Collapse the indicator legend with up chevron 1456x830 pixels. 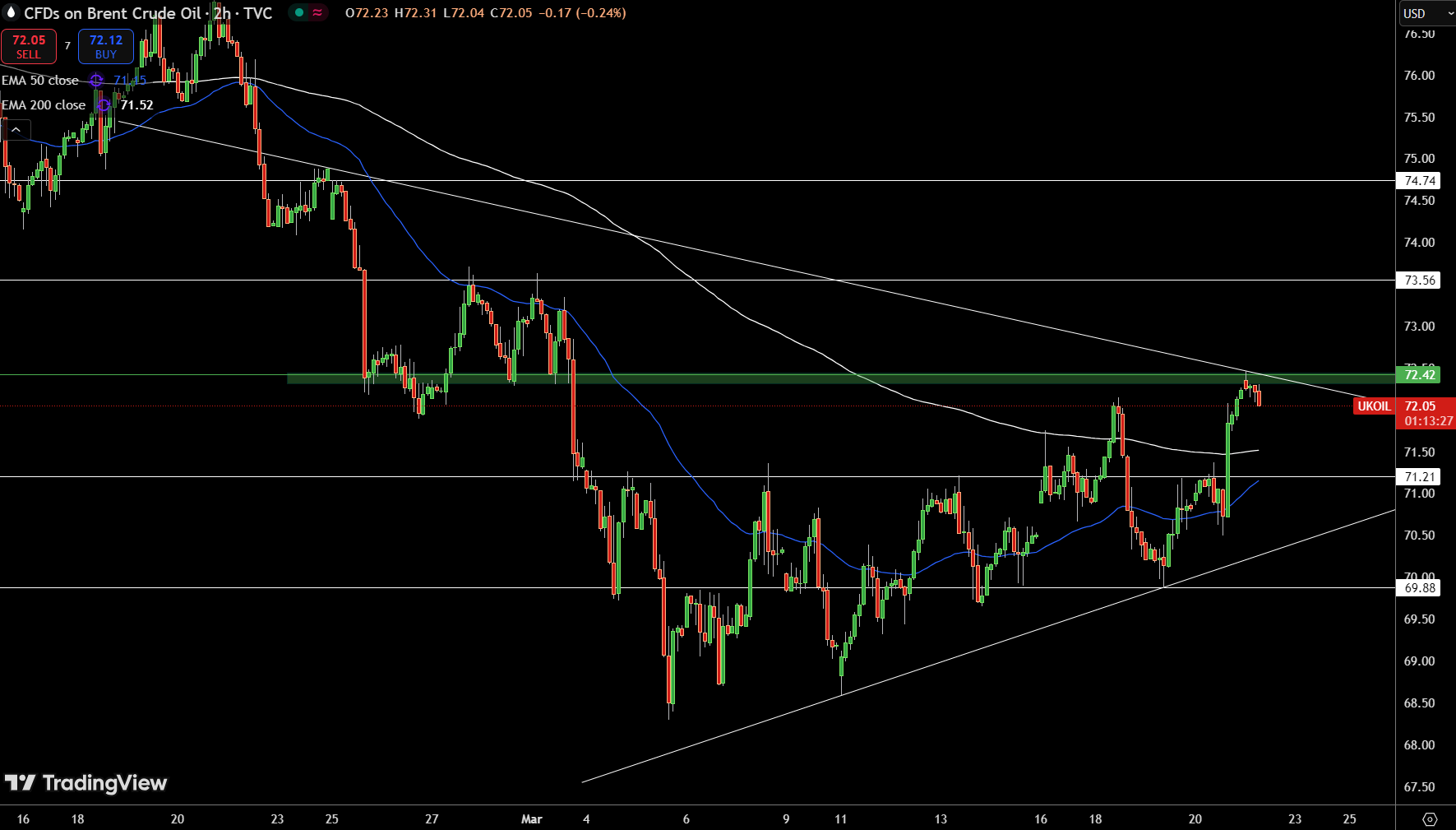(x=16, y=129)
